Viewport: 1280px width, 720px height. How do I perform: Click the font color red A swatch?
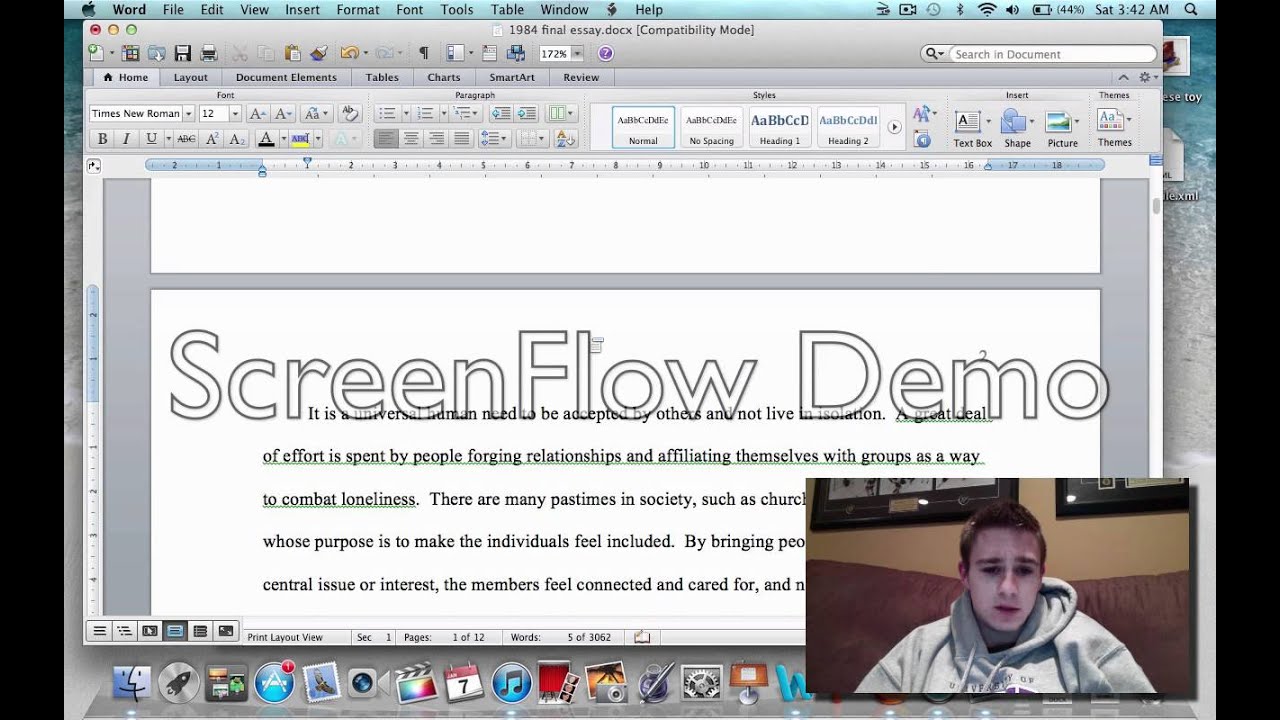[265, 139]
